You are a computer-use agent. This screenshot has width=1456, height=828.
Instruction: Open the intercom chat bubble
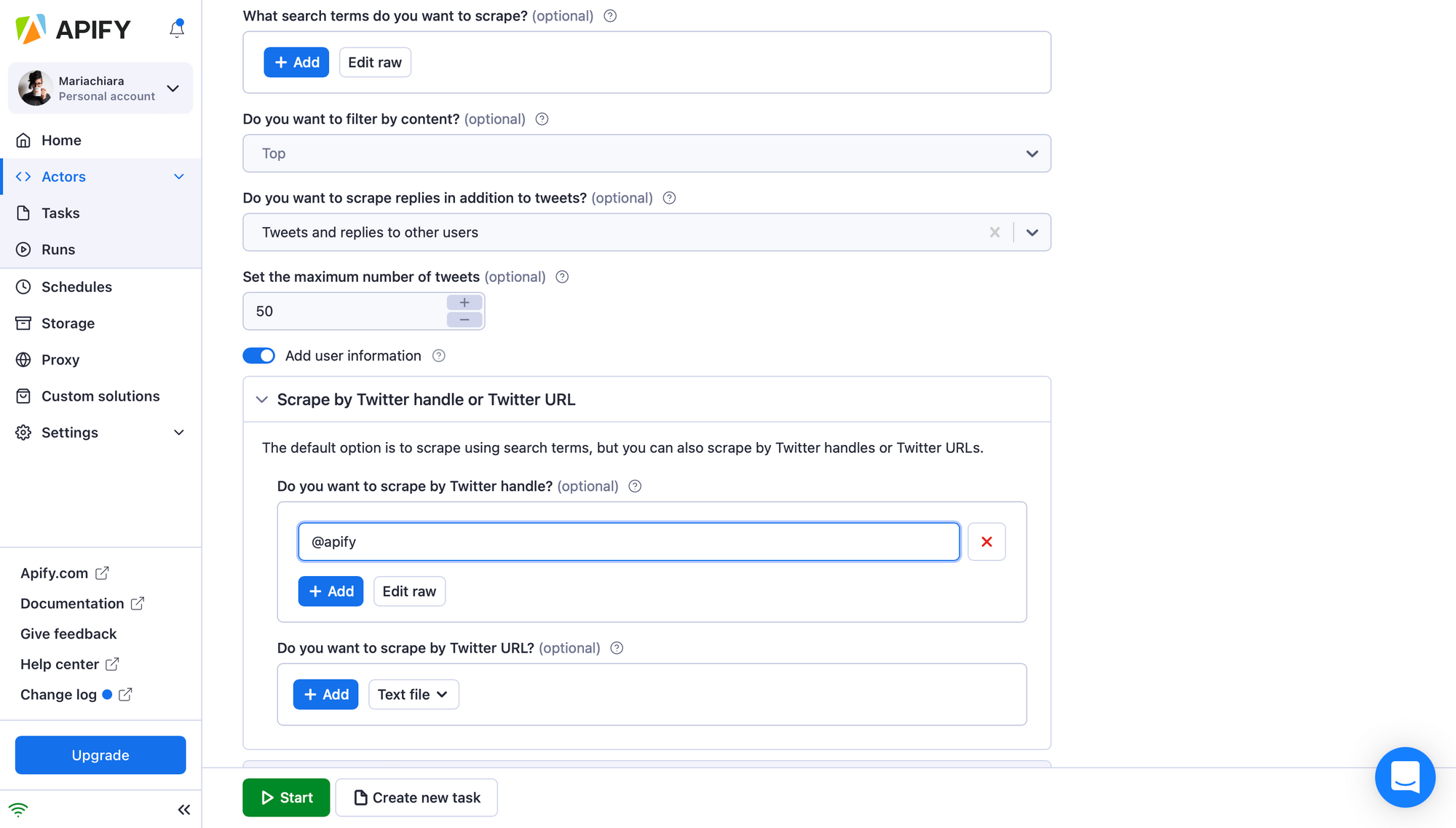pos(1404,777)
